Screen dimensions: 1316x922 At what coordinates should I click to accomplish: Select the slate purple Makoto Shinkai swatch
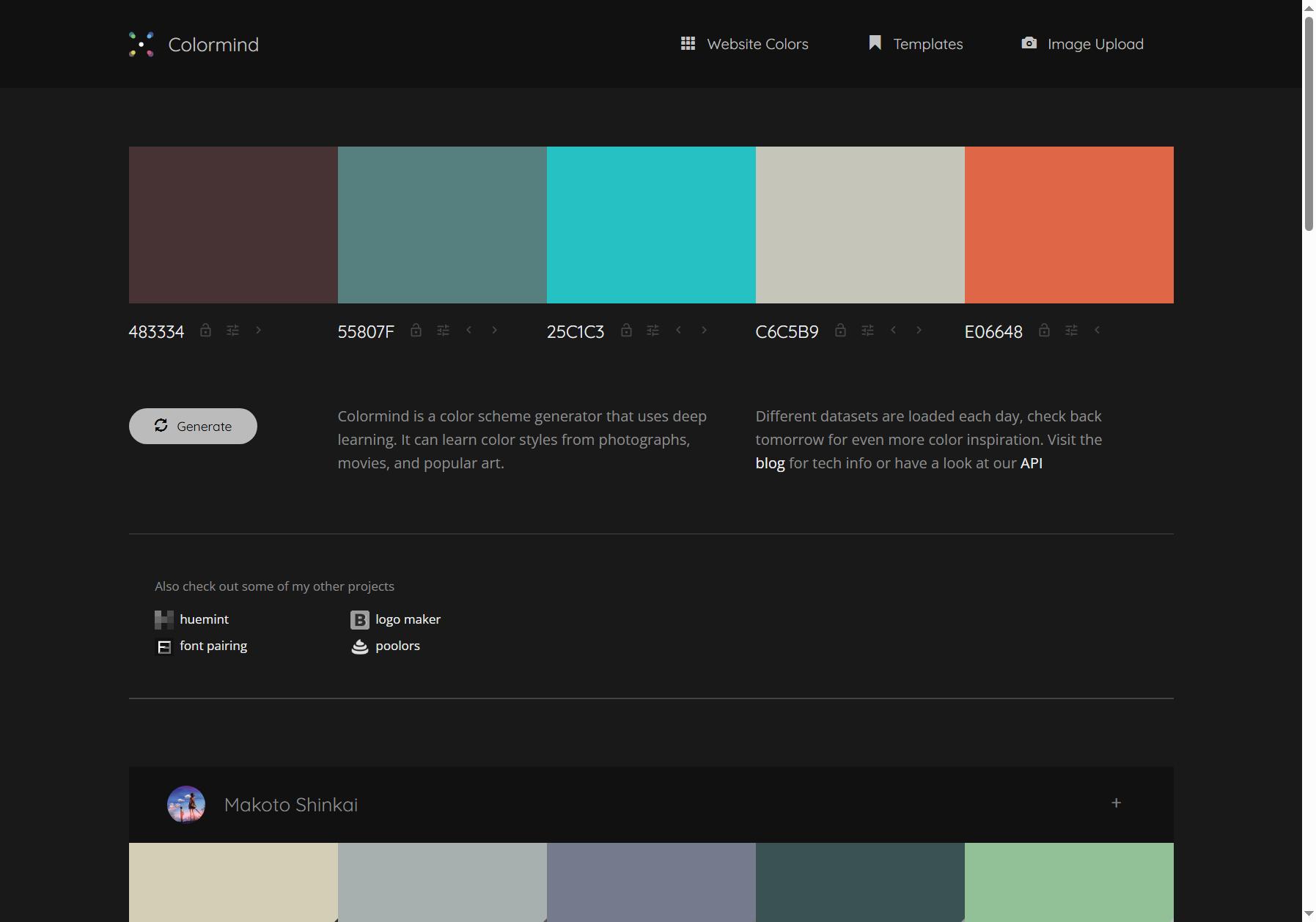point(651,882)
